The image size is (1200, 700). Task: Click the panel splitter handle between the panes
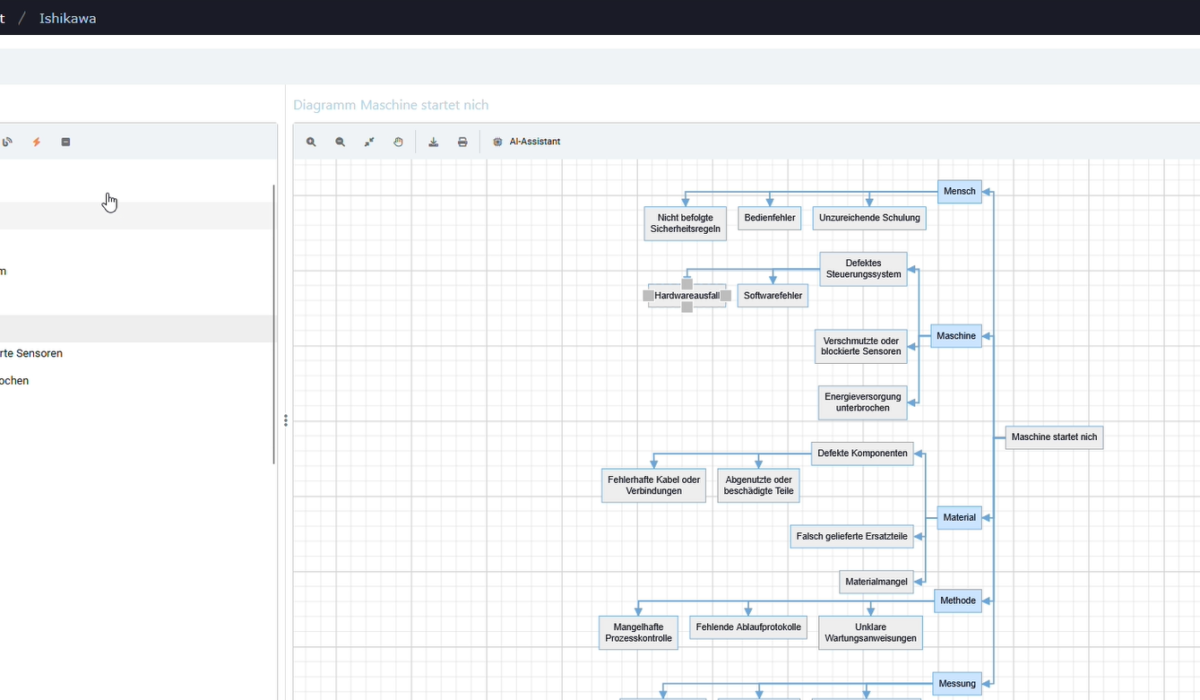[286, 420]
